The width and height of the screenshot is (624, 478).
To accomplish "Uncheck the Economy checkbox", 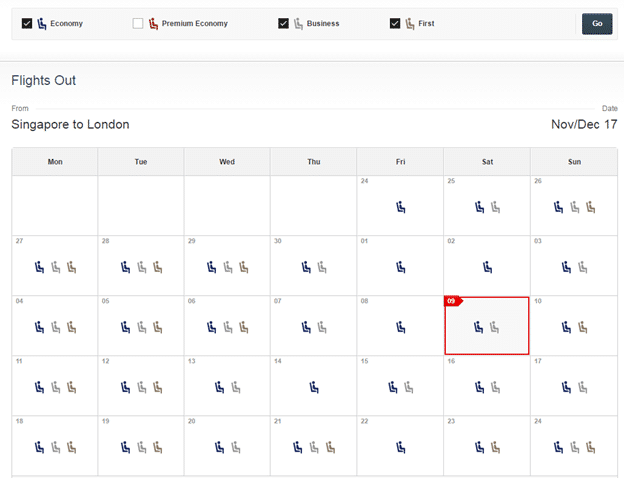I will tap(27, 23).
